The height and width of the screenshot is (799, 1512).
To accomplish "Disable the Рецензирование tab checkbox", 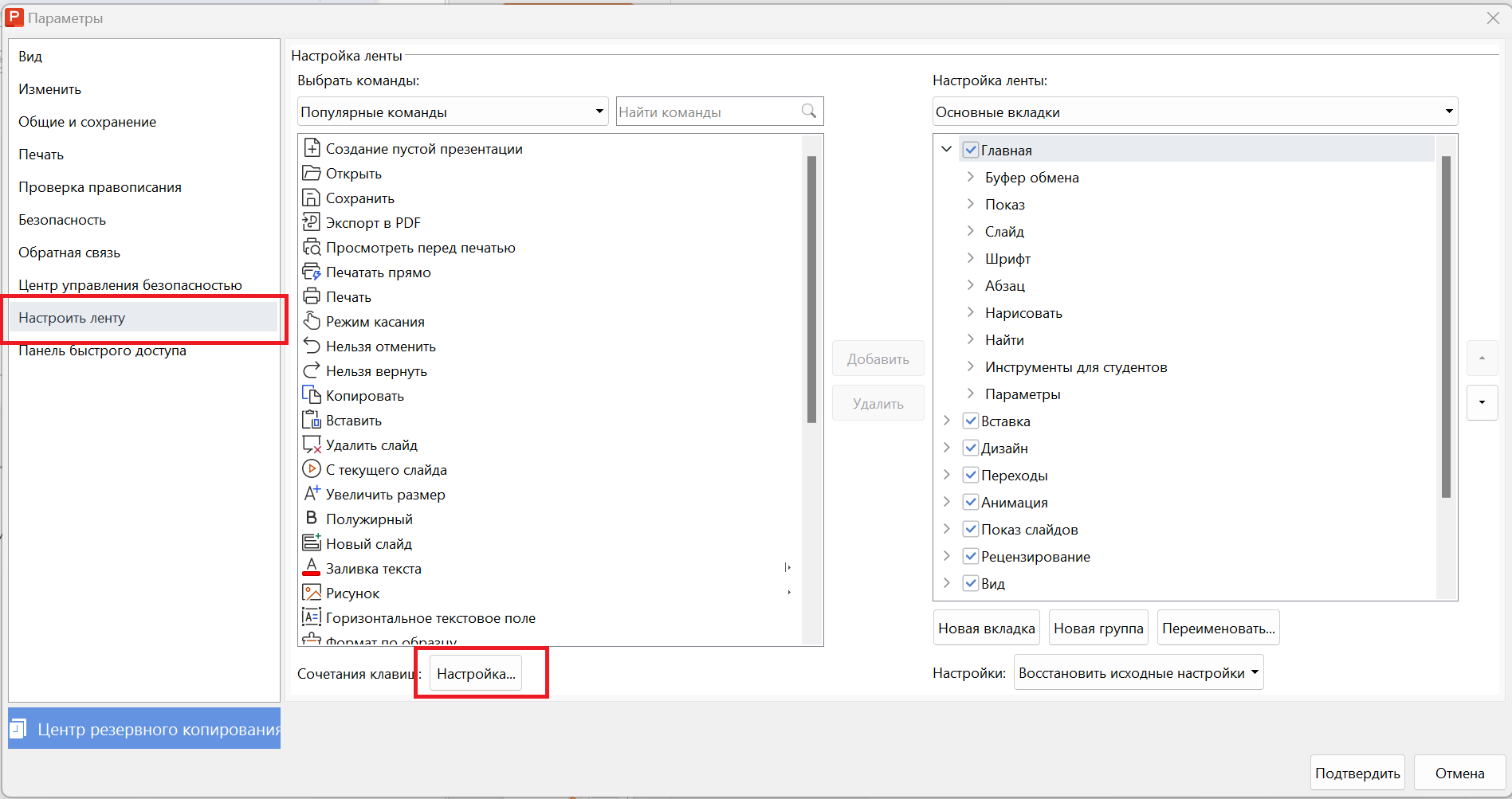I will 970,556.
